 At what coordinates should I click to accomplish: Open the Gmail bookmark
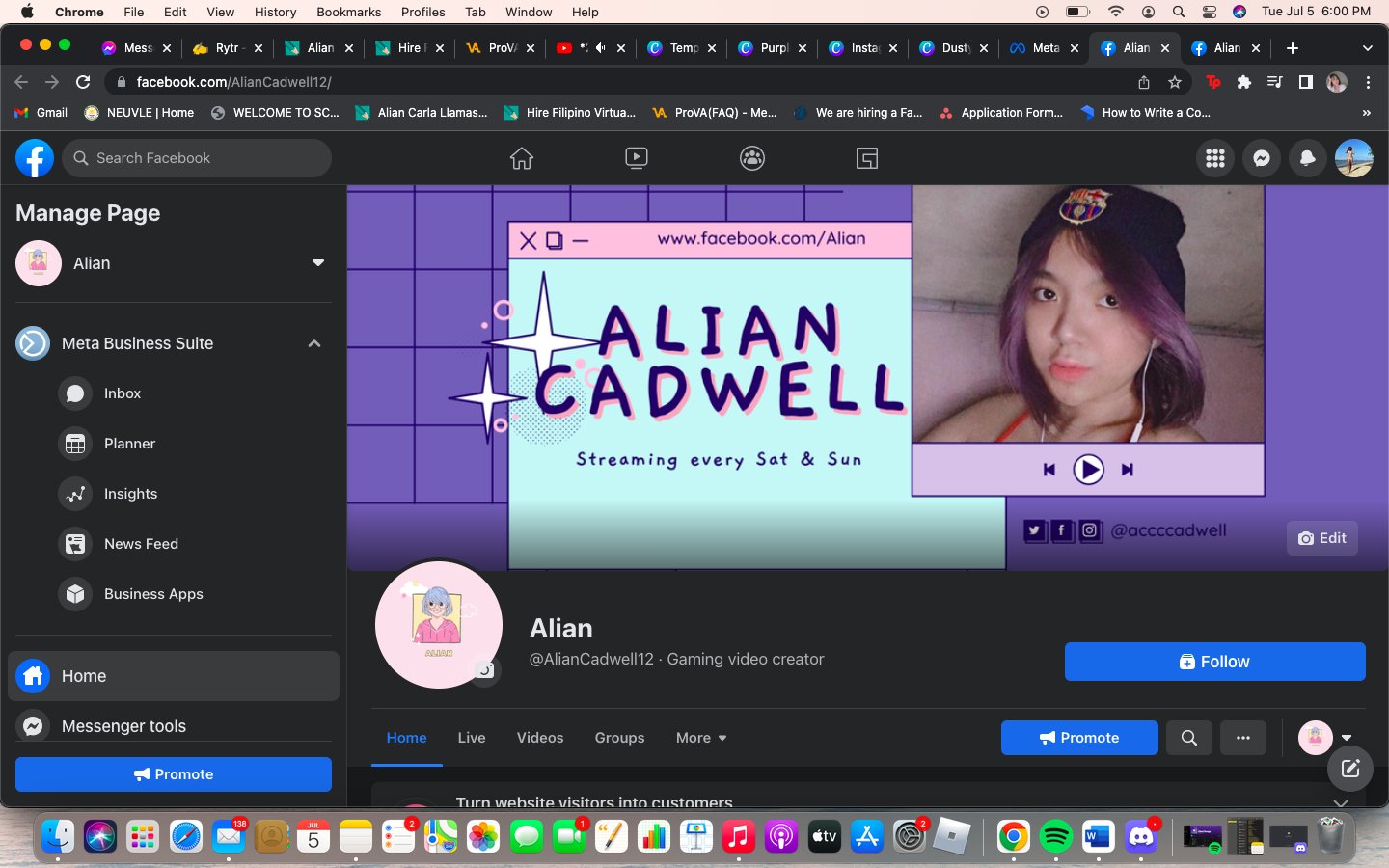(x=41, y=113)
